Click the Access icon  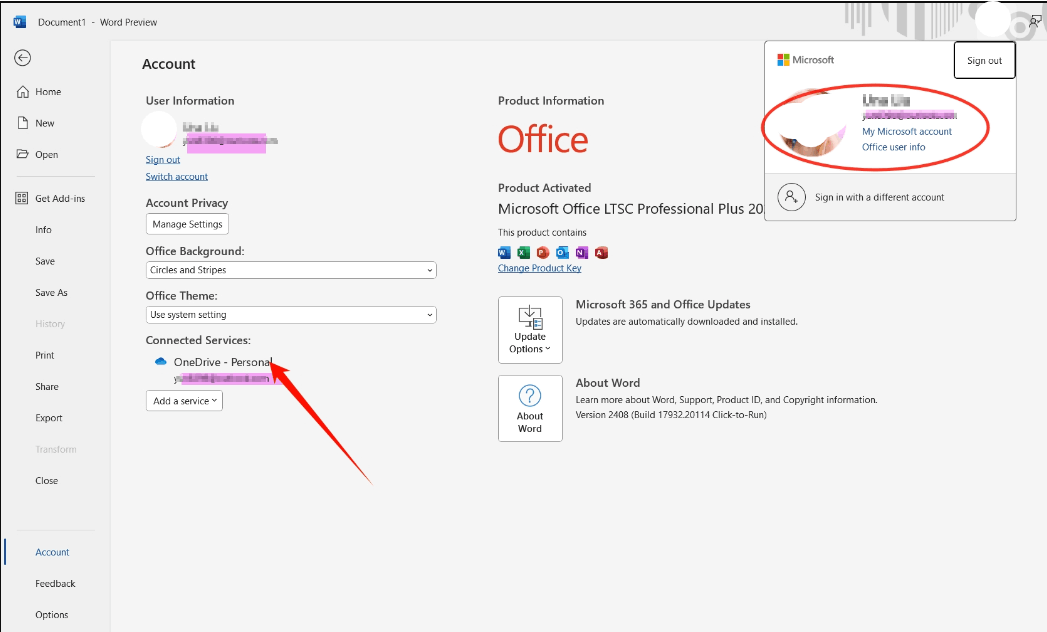(x=600, y=253)
